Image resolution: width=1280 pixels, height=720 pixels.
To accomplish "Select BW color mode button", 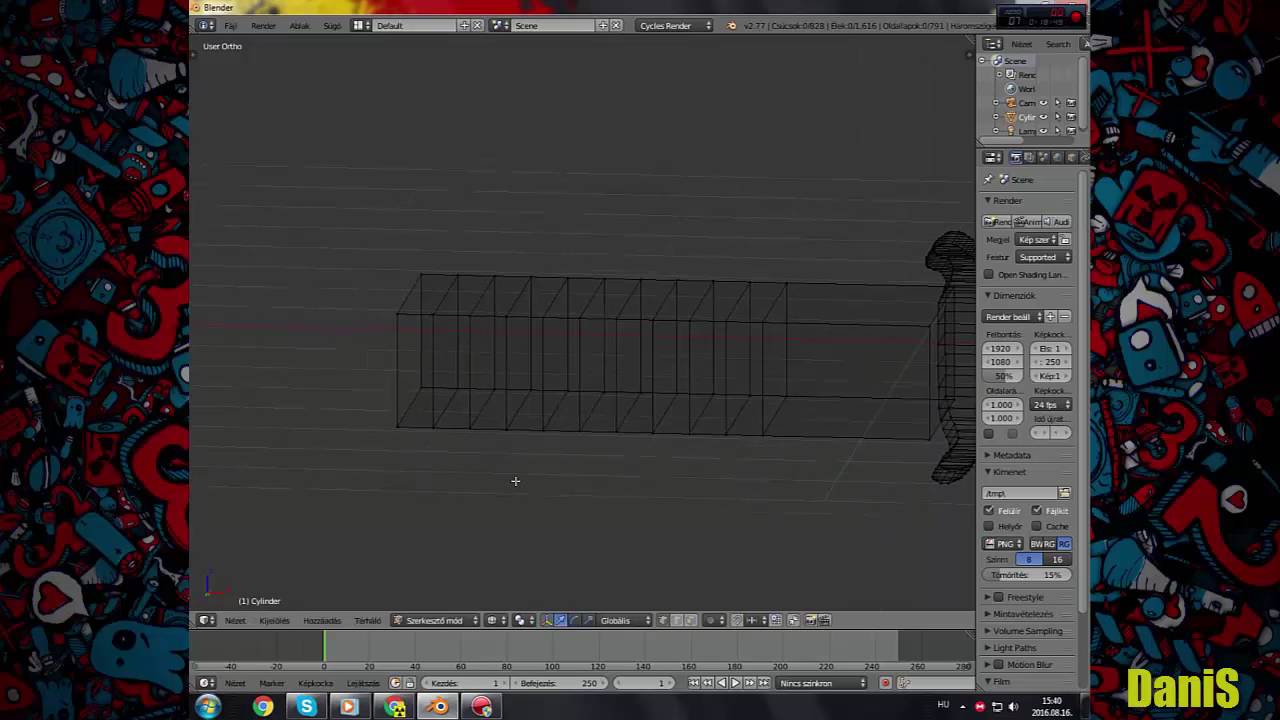I will point(1036,544).
